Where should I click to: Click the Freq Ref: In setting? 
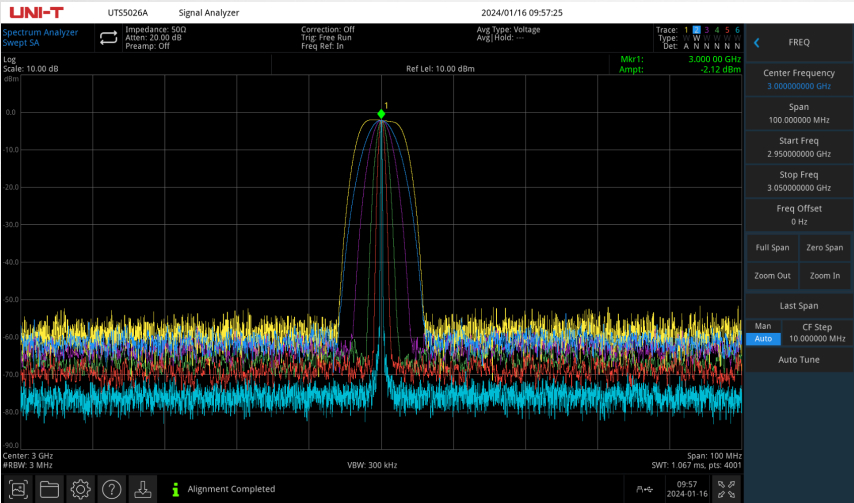pos(322,46)
